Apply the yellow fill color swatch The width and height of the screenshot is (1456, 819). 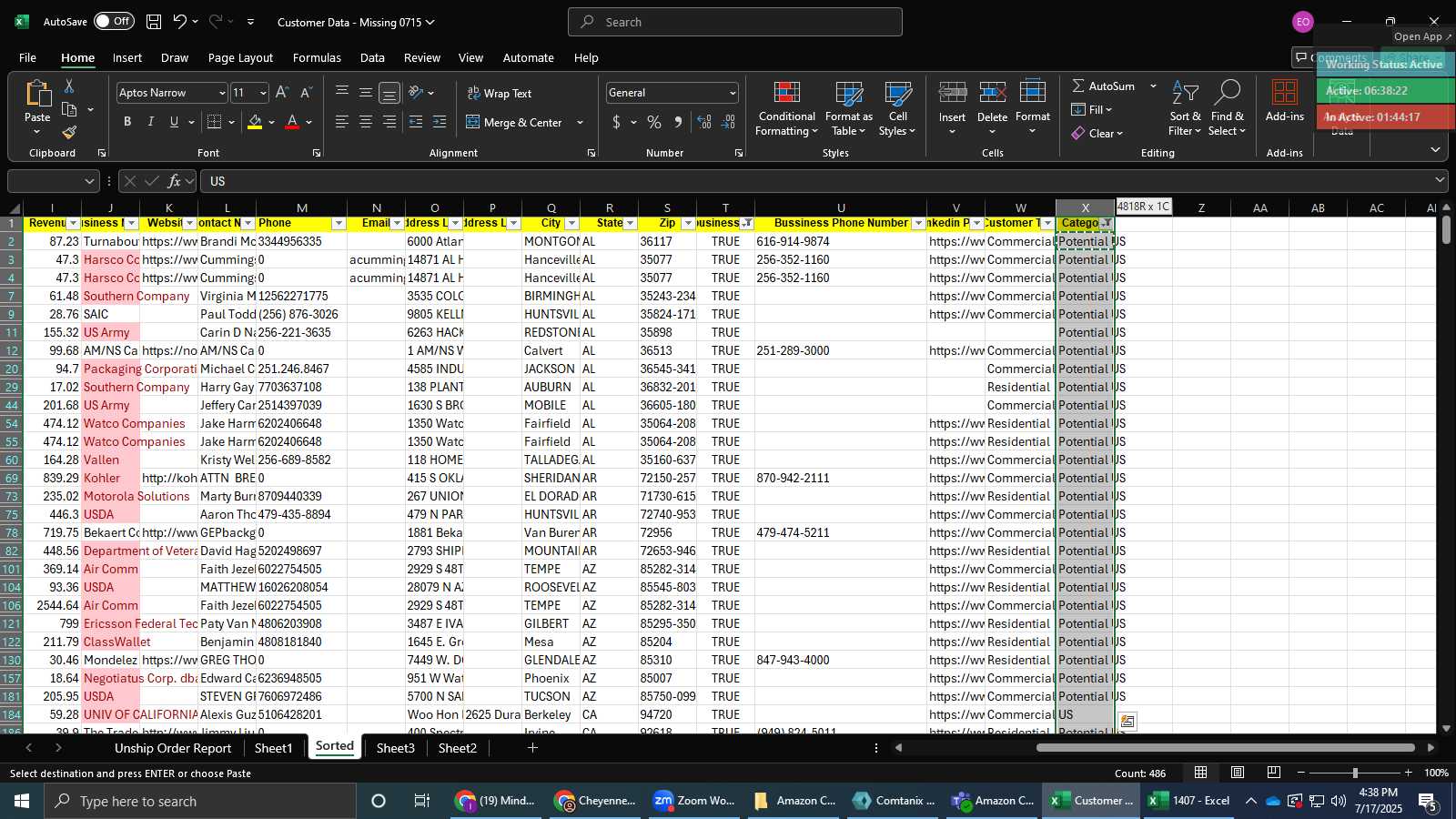255,122
